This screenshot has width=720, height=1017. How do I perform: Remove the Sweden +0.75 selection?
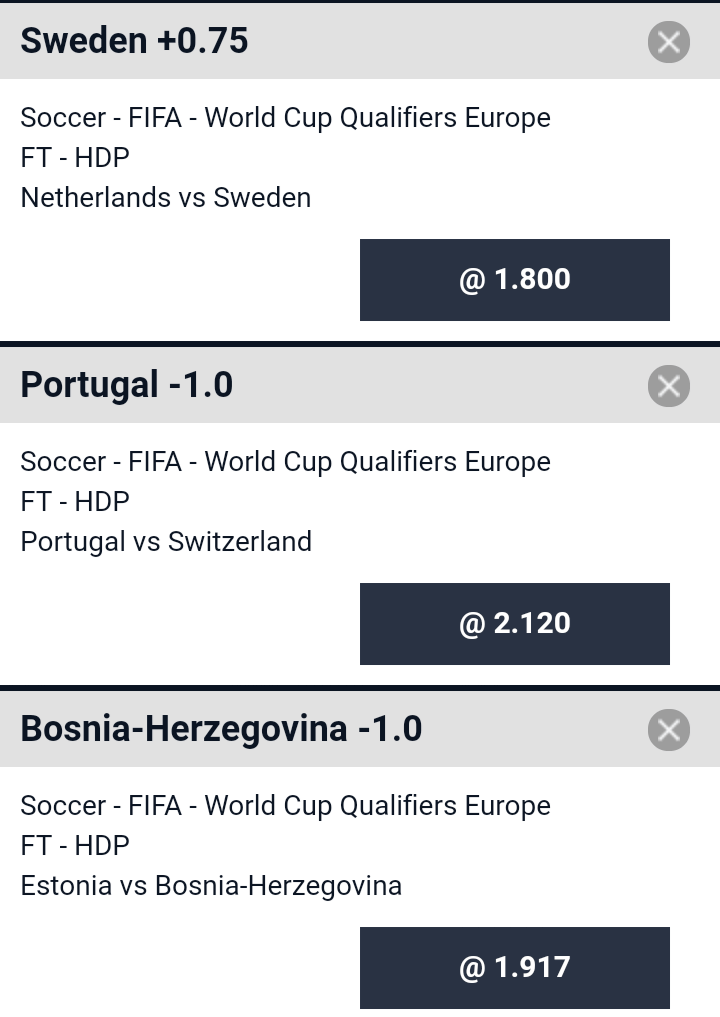tap(669, 42)
